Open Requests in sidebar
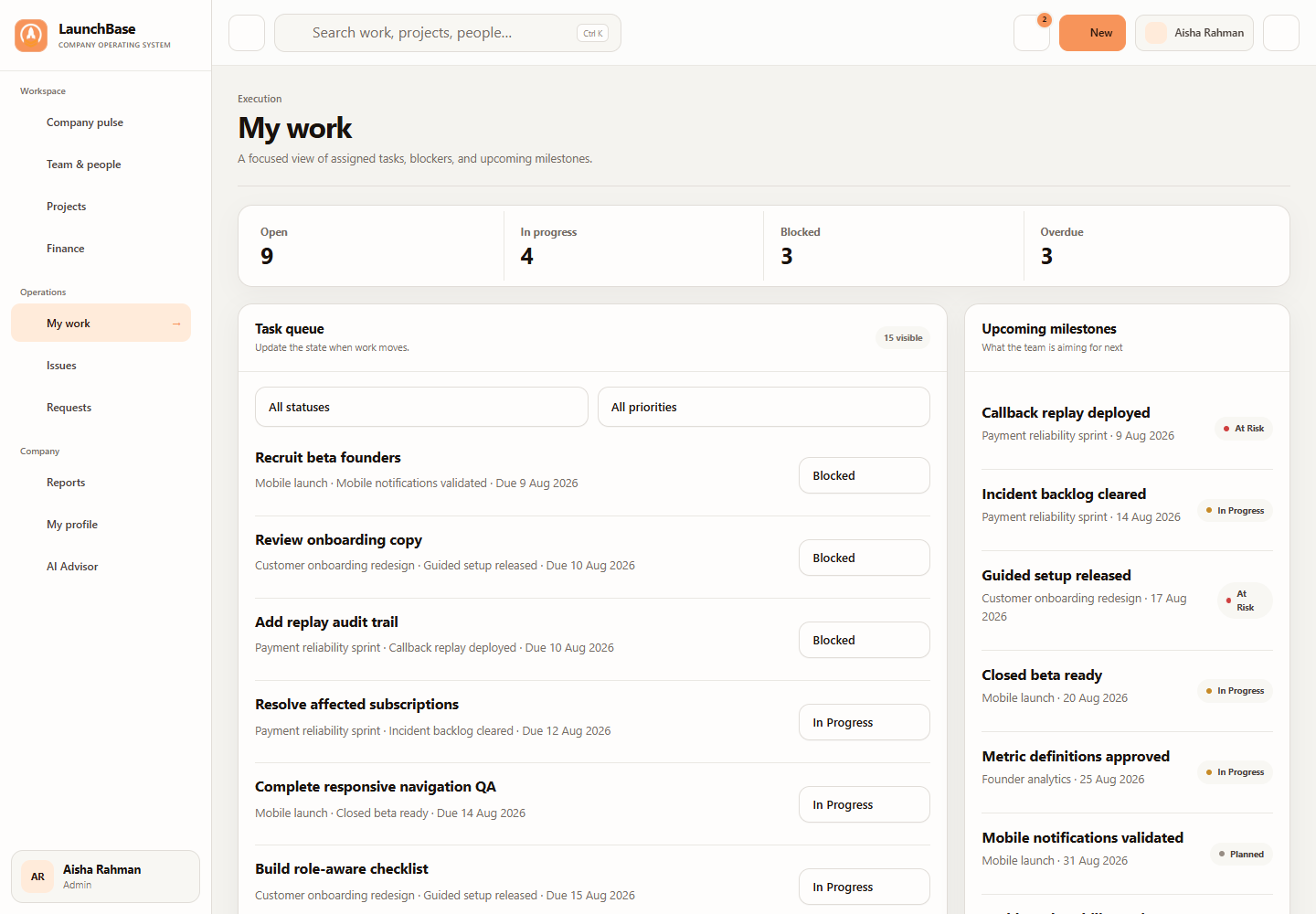 (x=101, y=408)
